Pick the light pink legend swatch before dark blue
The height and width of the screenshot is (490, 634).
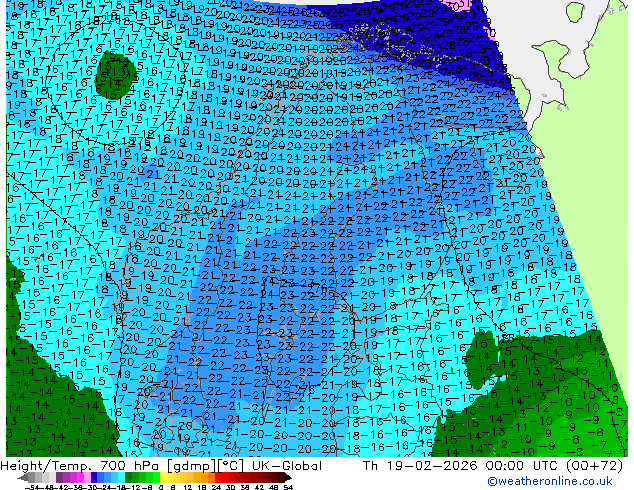[x=87, y=478]
